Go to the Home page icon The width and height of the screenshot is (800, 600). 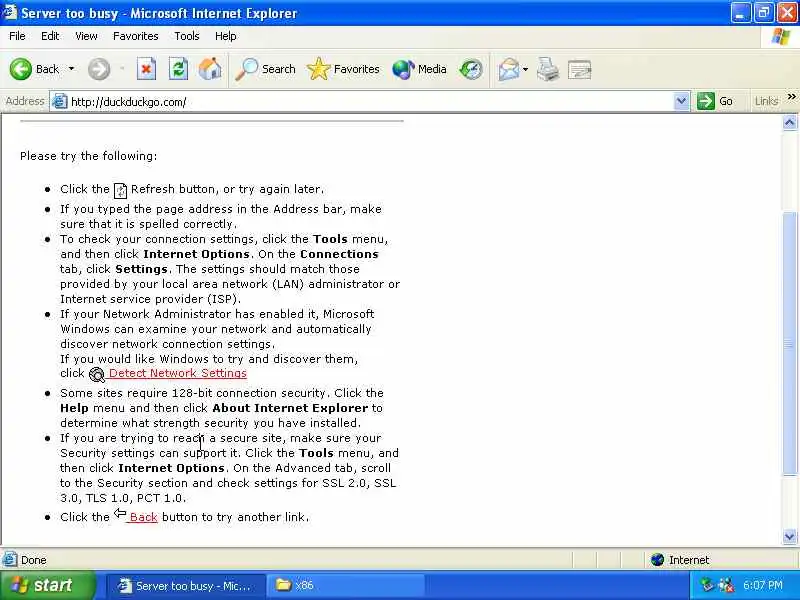click(210, 69)
